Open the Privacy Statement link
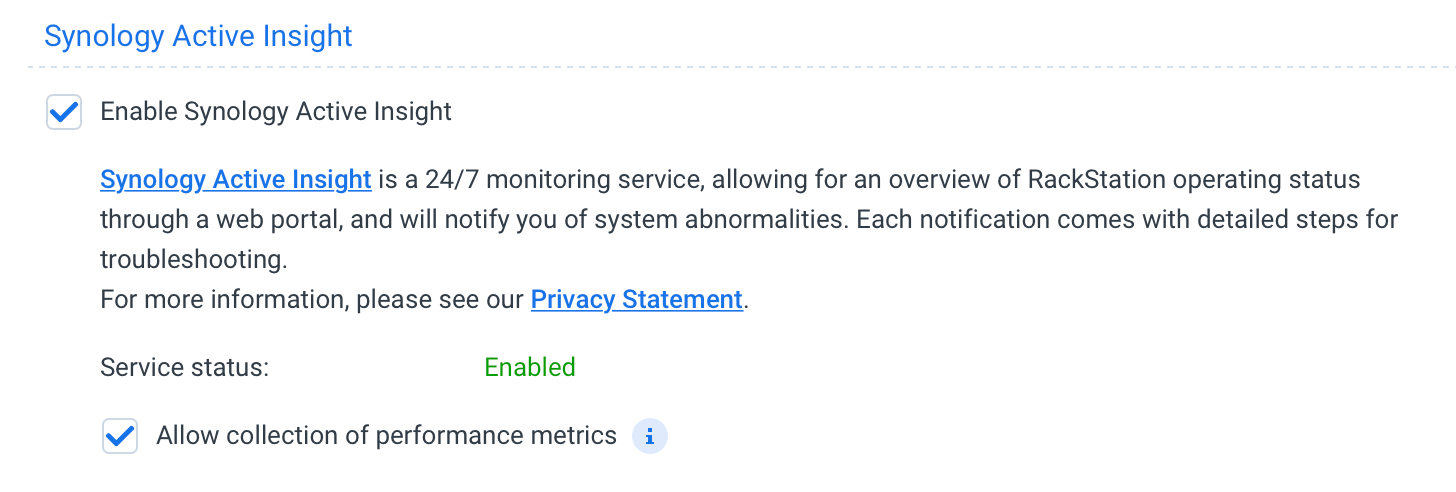 637,299
